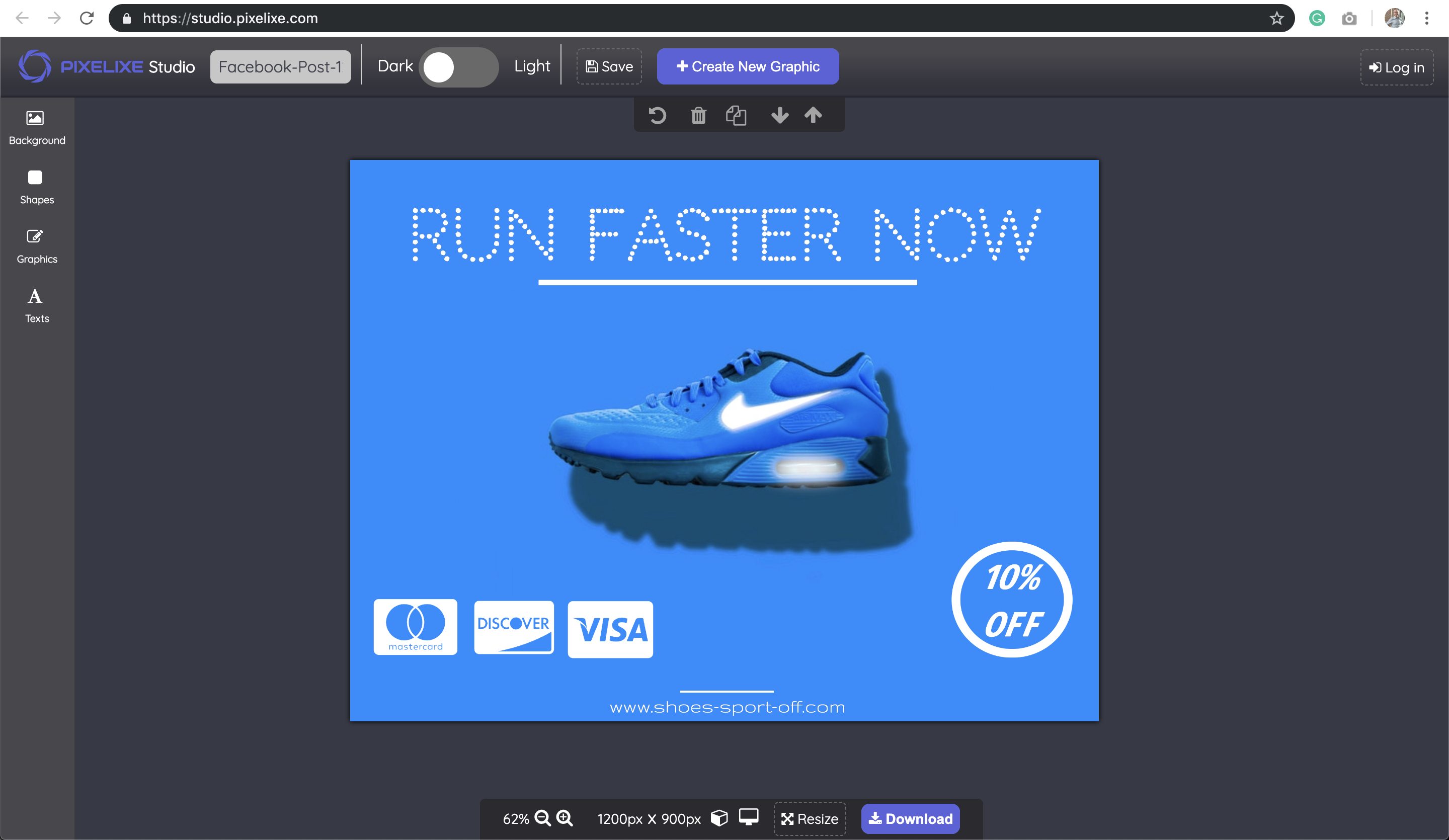Click the undo arrow icon

coord(657,116)
